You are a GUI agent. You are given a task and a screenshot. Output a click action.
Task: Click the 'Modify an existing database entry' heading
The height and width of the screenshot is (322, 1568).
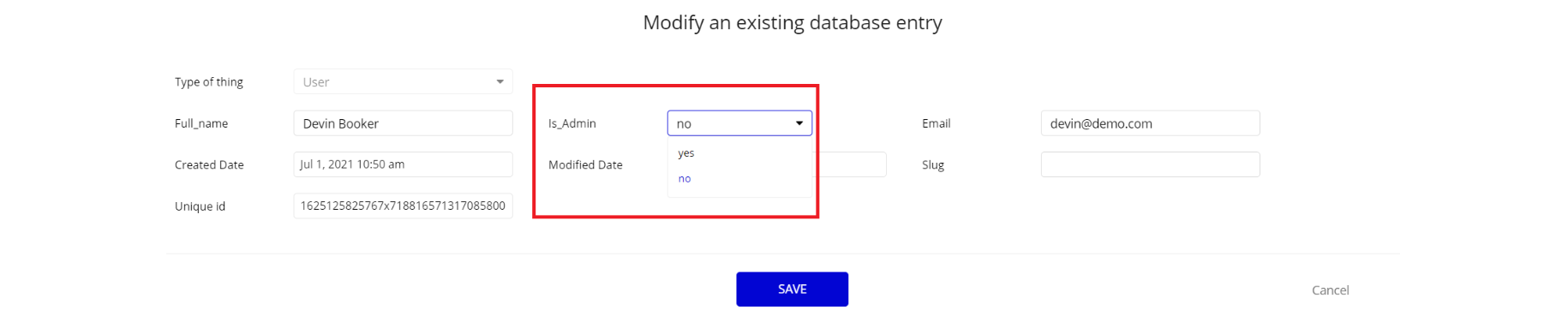[793, 22]
